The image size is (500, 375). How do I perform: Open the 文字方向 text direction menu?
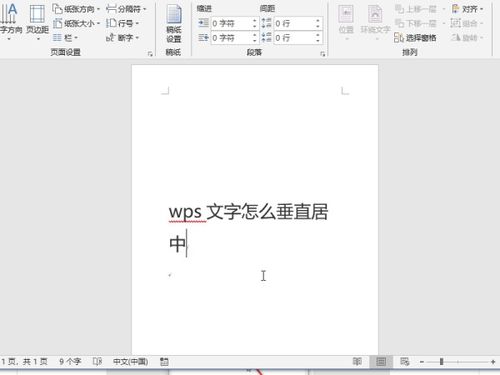(x=10, y=22)
